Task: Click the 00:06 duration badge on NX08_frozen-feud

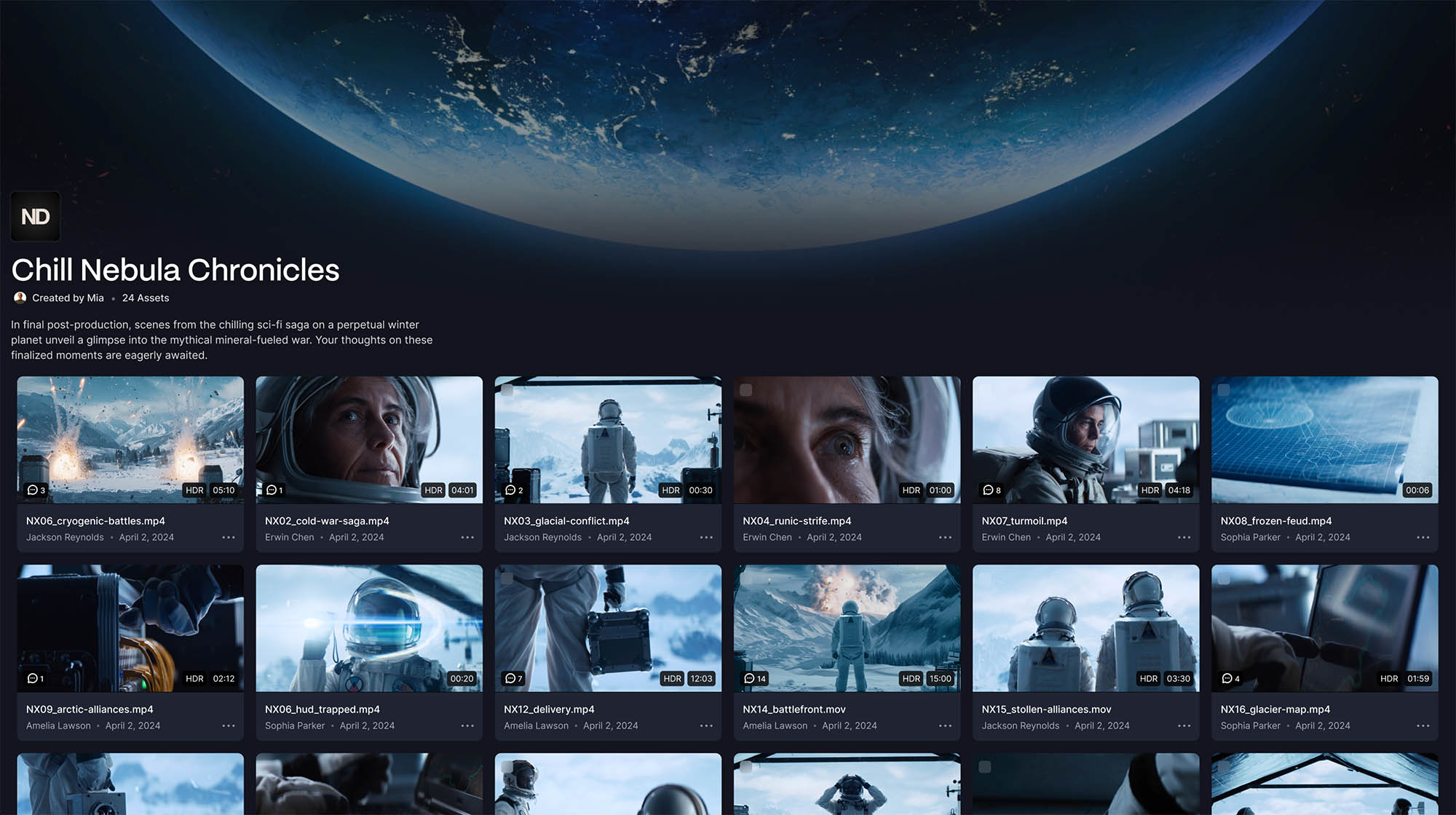Action: [x=1417, y=490]
